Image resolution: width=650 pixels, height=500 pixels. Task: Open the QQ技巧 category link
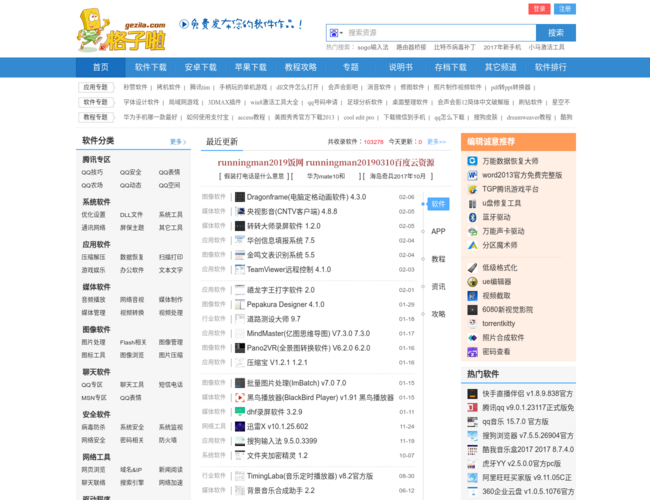pos(92,172)
